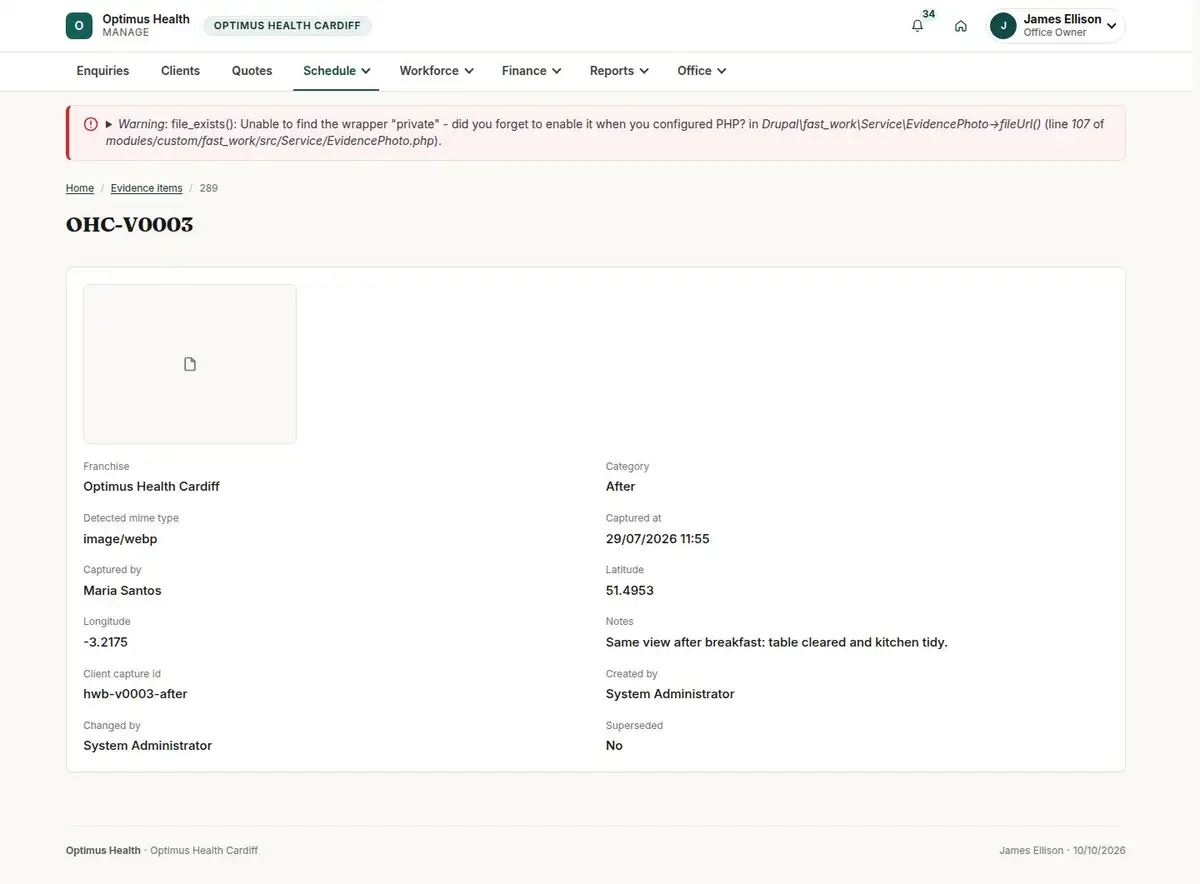This screenshot has width=1200, height=884.
Task: Go to the Enquiries tab
Action: pyautogui.click(x=103, y=71)
